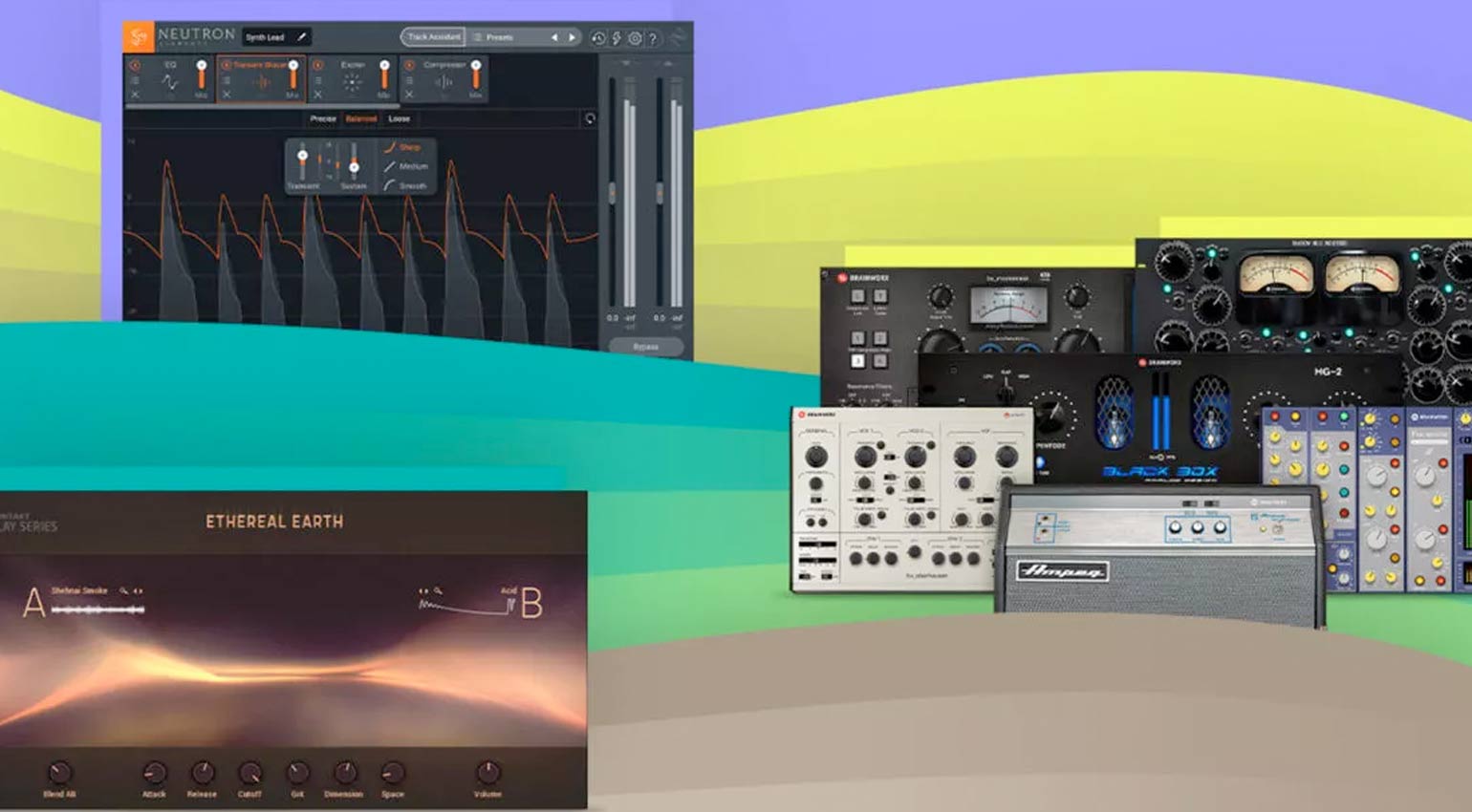The image size is (1472, 812).
Task: Open Neutron help question mark icon
Action: coord(653,38)
